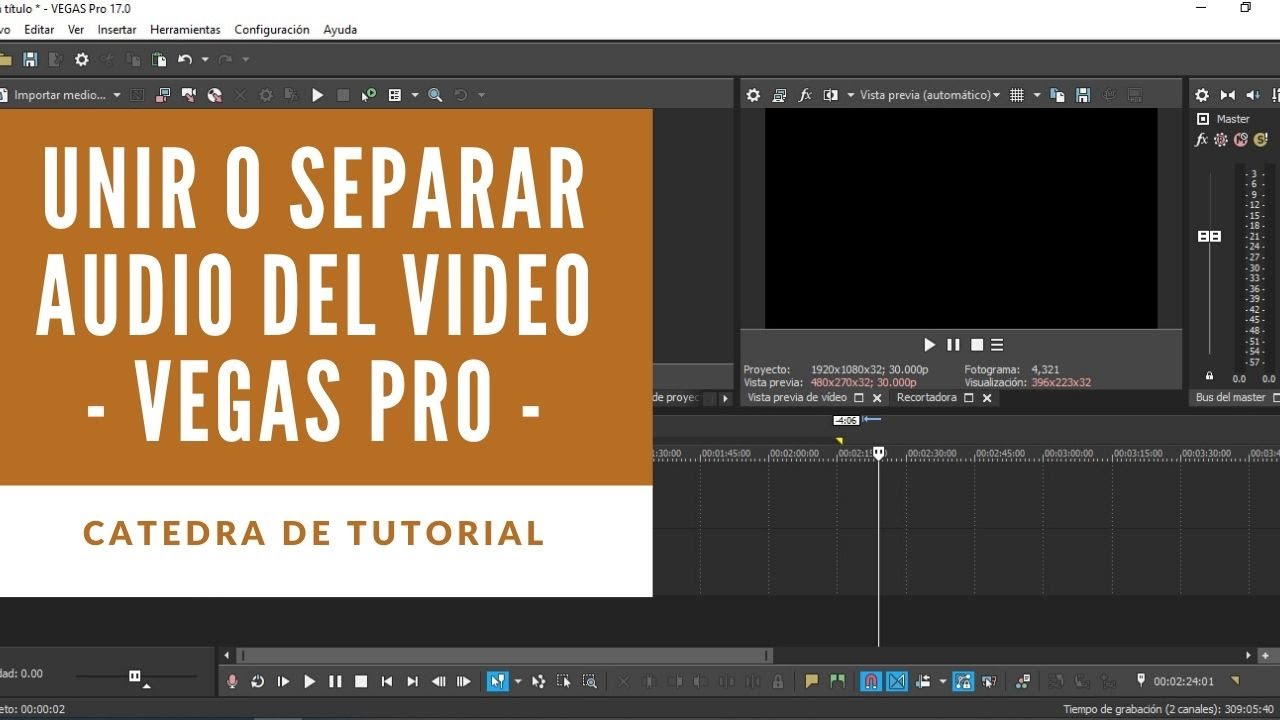
Task: Pause video in preview window
Action: pyautogui.click(x=953, y=344)
